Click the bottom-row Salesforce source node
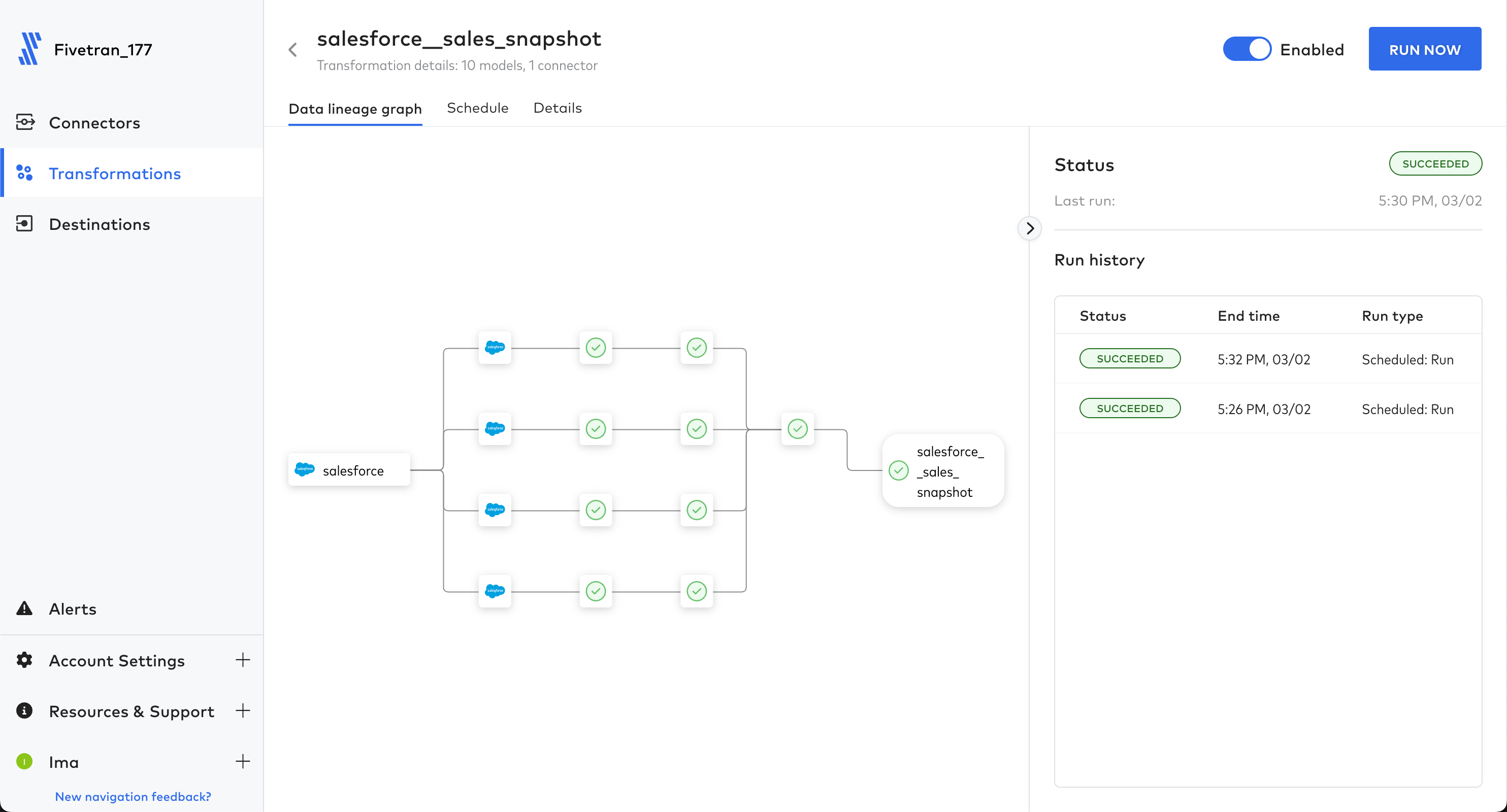The width and height of the screenshot is (1507, 812). tap(495, 591)
